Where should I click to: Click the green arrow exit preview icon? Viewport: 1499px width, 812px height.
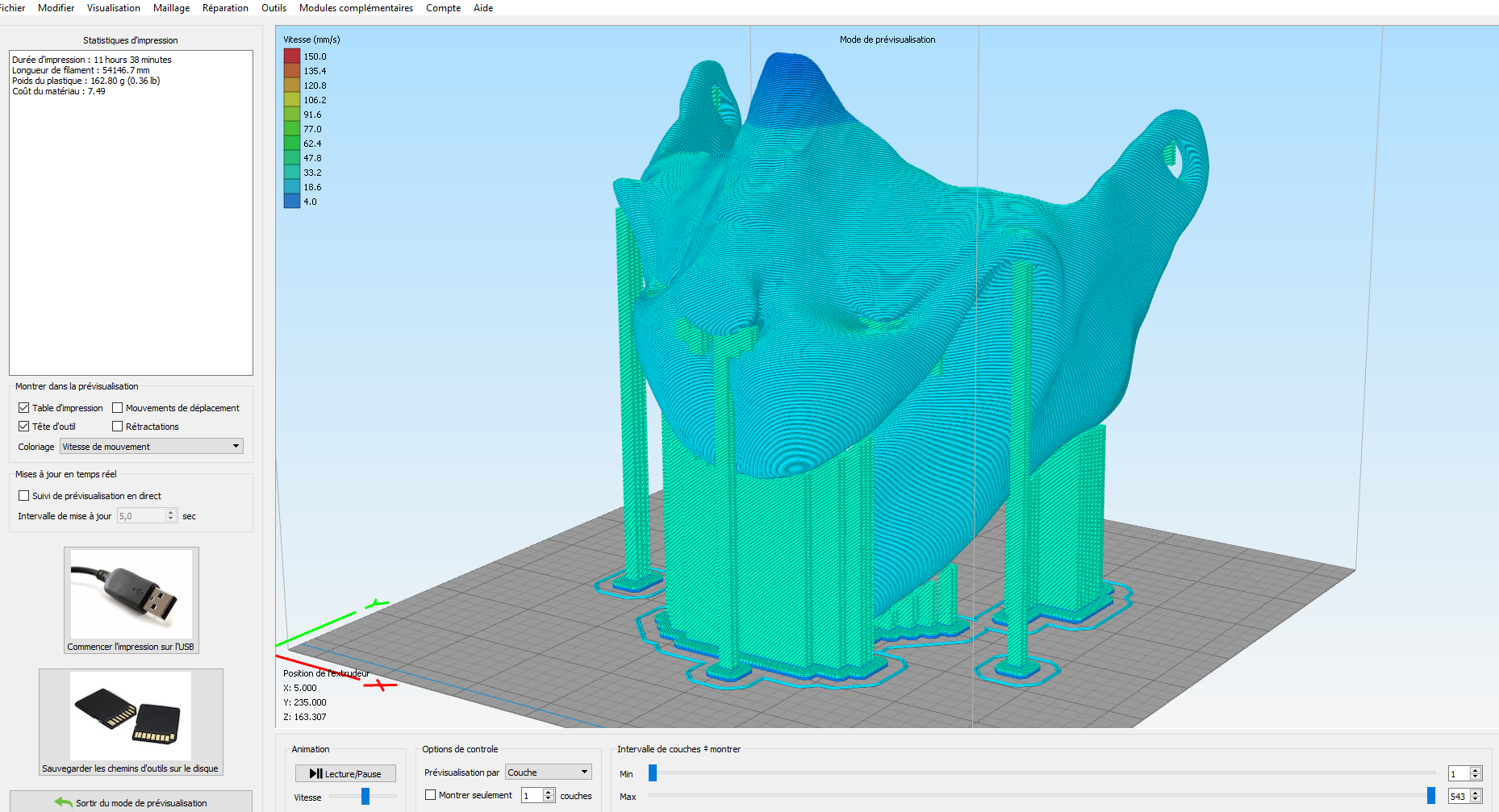point(63,802)
